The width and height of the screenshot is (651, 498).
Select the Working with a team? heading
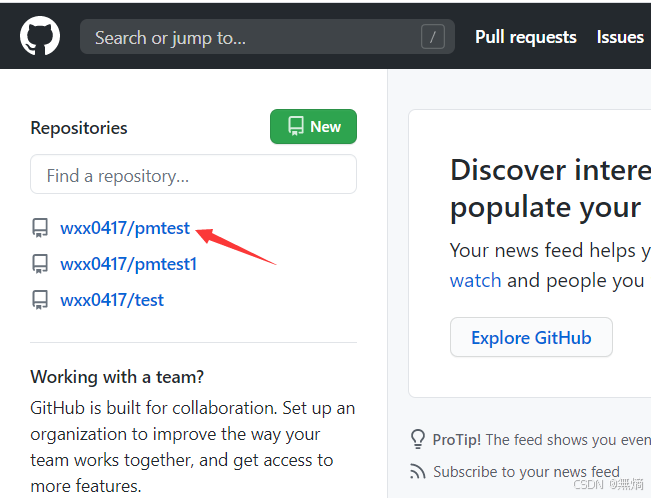point(117,377)
